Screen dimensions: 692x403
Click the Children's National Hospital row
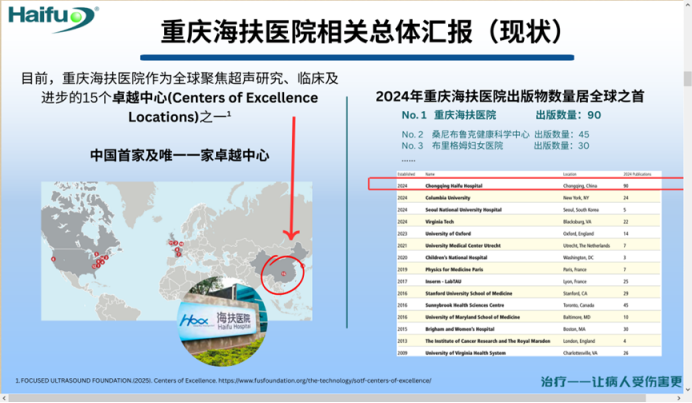point(529,257)
